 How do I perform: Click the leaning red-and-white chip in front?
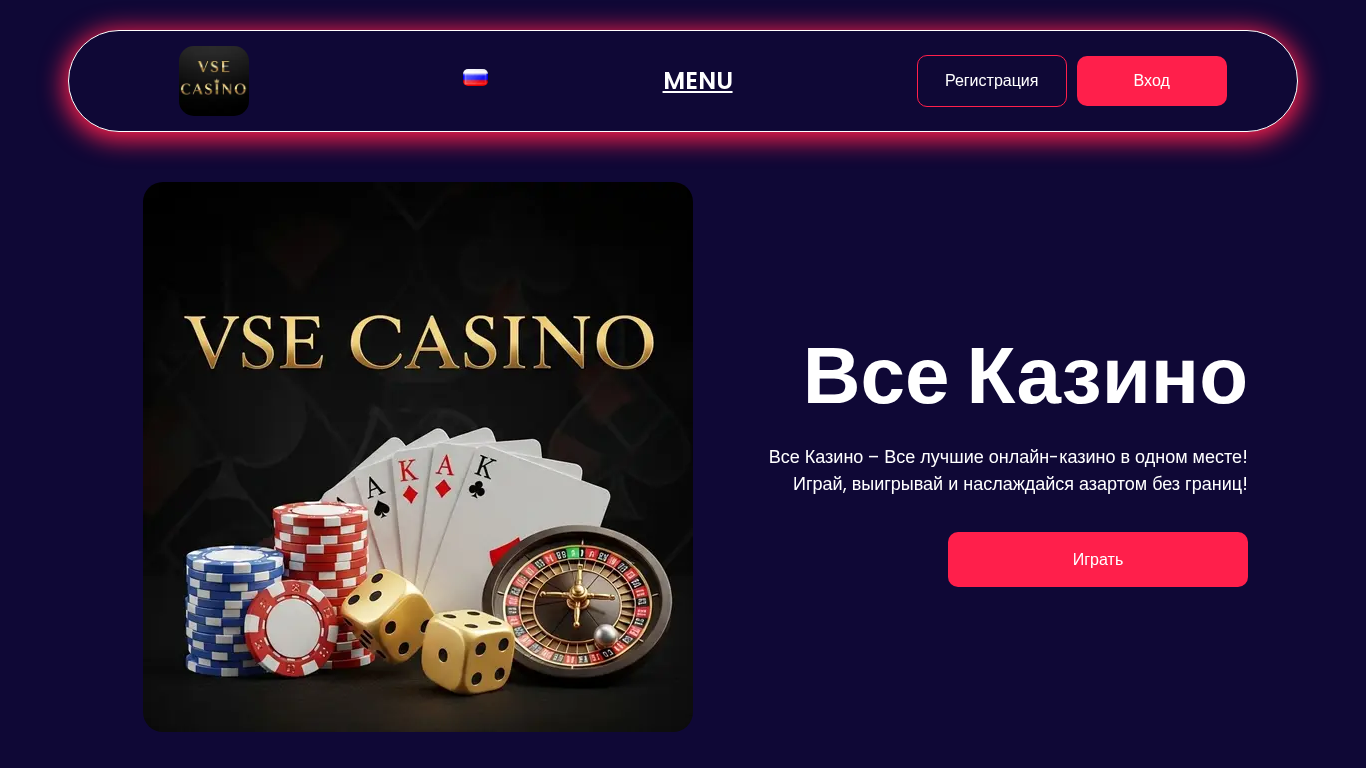click(291, 628)
